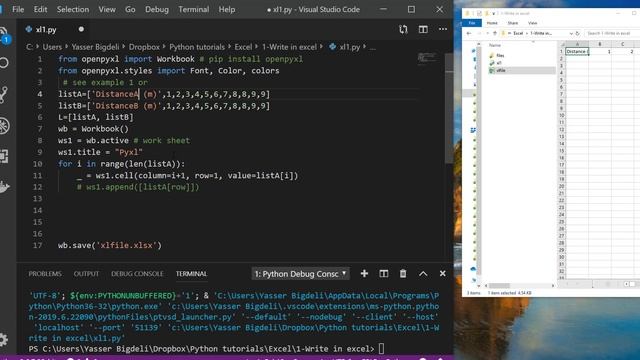Open the Selection menu
This screenshot has width=640, height=360.
[x=73, y=9]
